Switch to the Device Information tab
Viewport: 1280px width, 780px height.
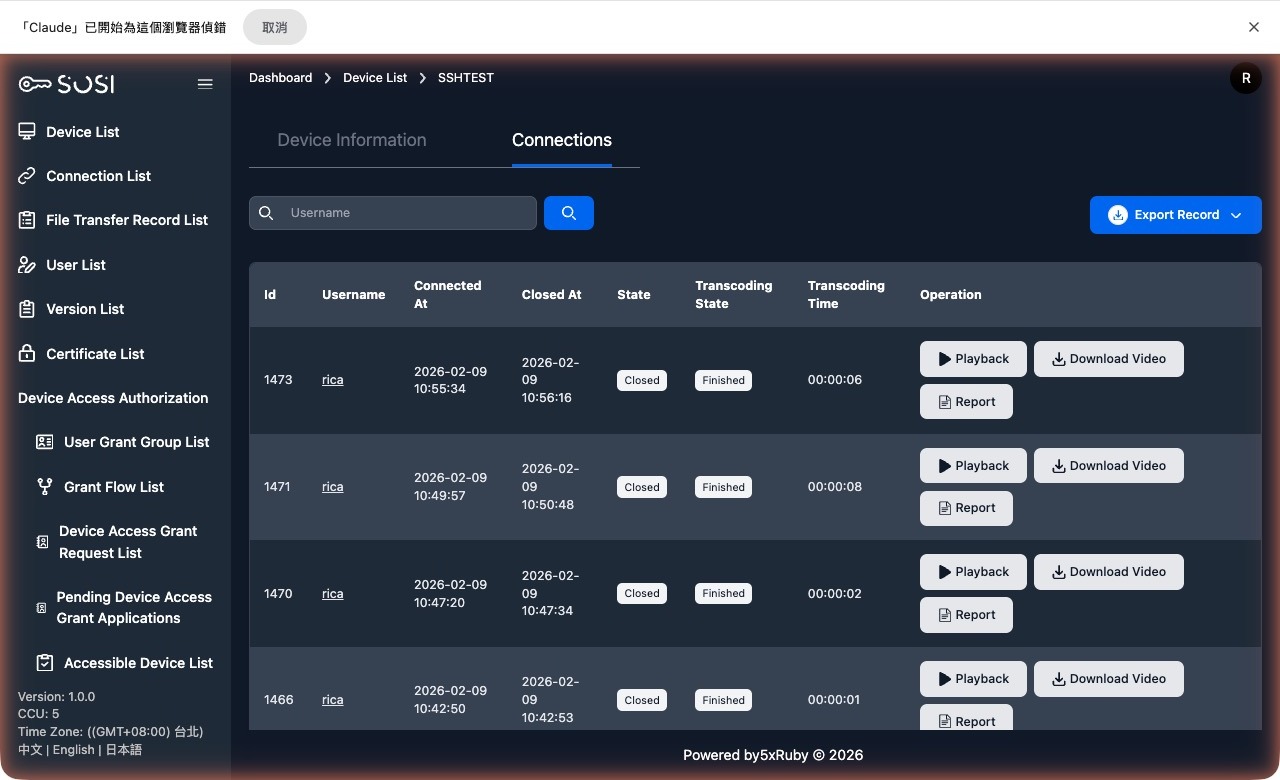click(352, 140)
